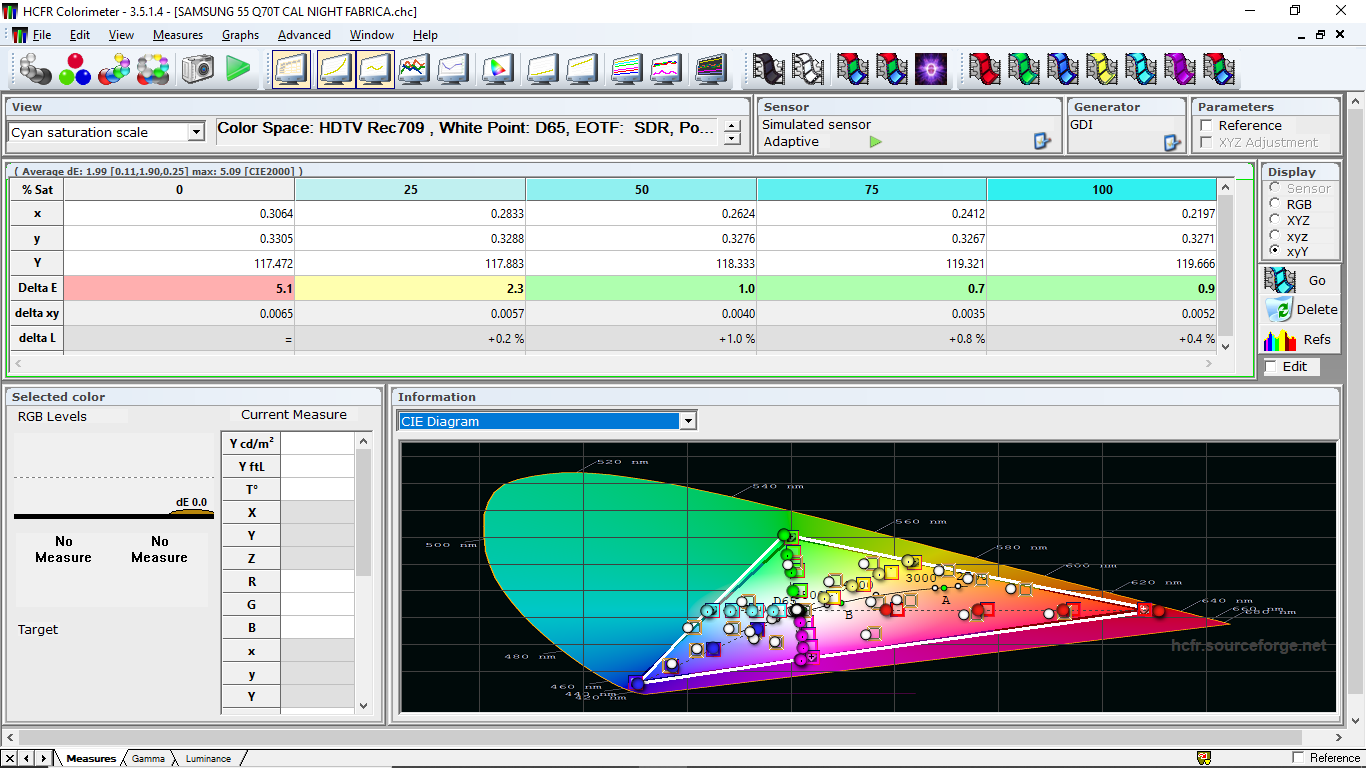Click the color space info text field

[468, 129]
